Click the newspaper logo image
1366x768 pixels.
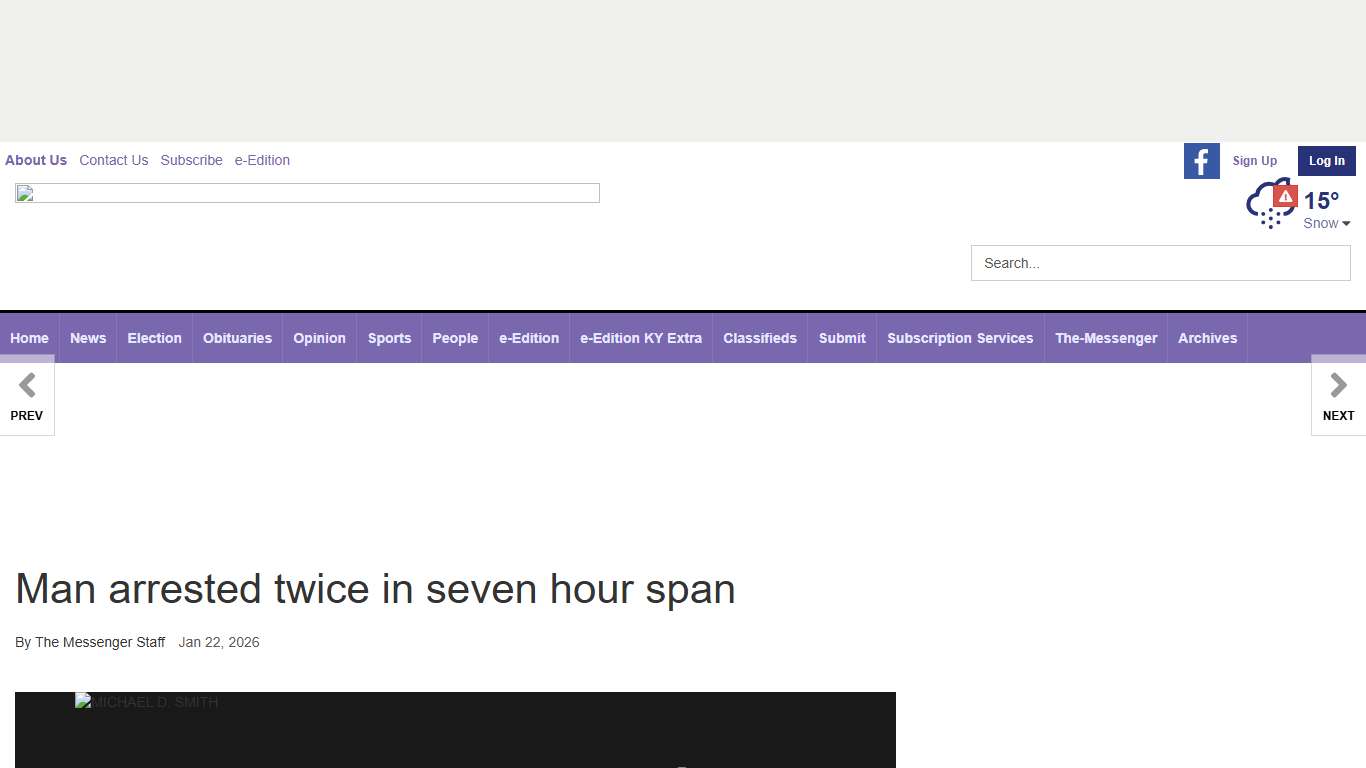click(x=307, y=193)
